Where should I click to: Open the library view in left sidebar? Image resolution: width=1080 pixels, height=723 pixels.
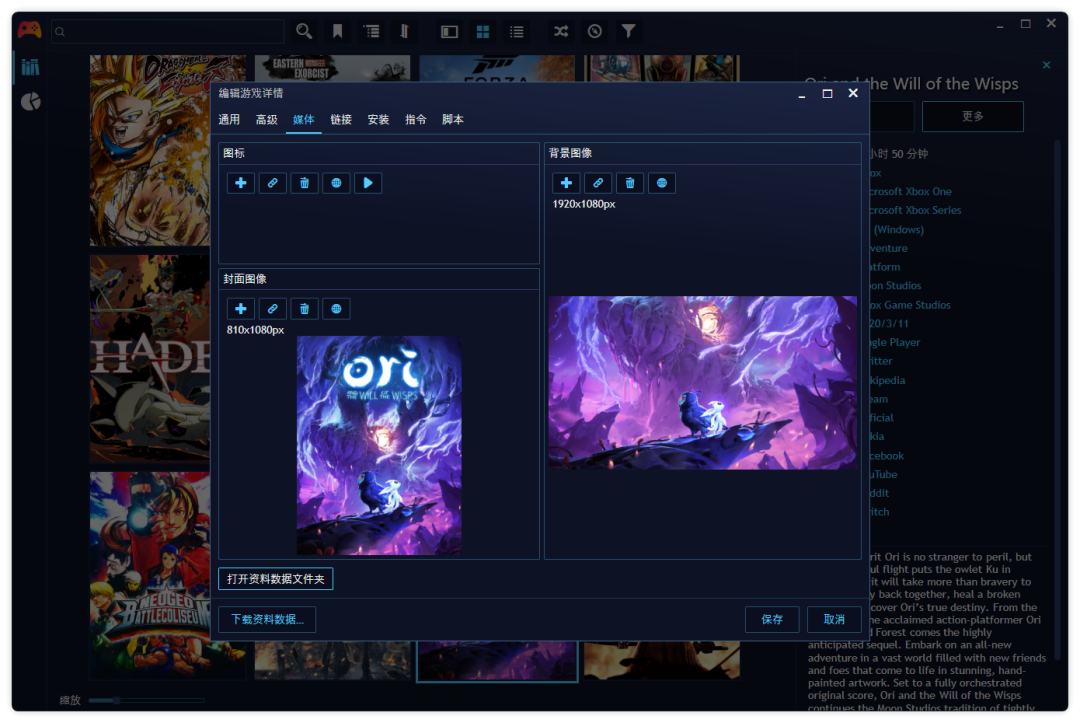(x=30, y=67)
